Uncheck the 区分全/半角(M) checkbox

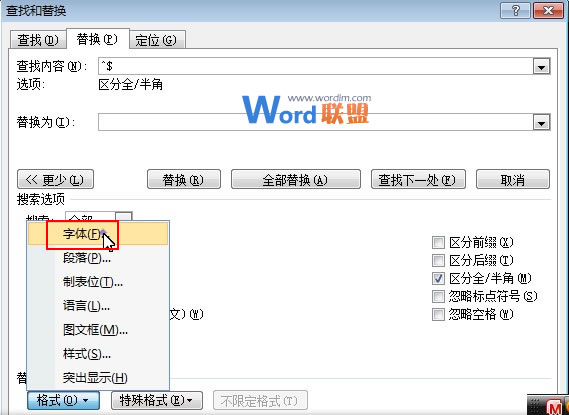438,278
